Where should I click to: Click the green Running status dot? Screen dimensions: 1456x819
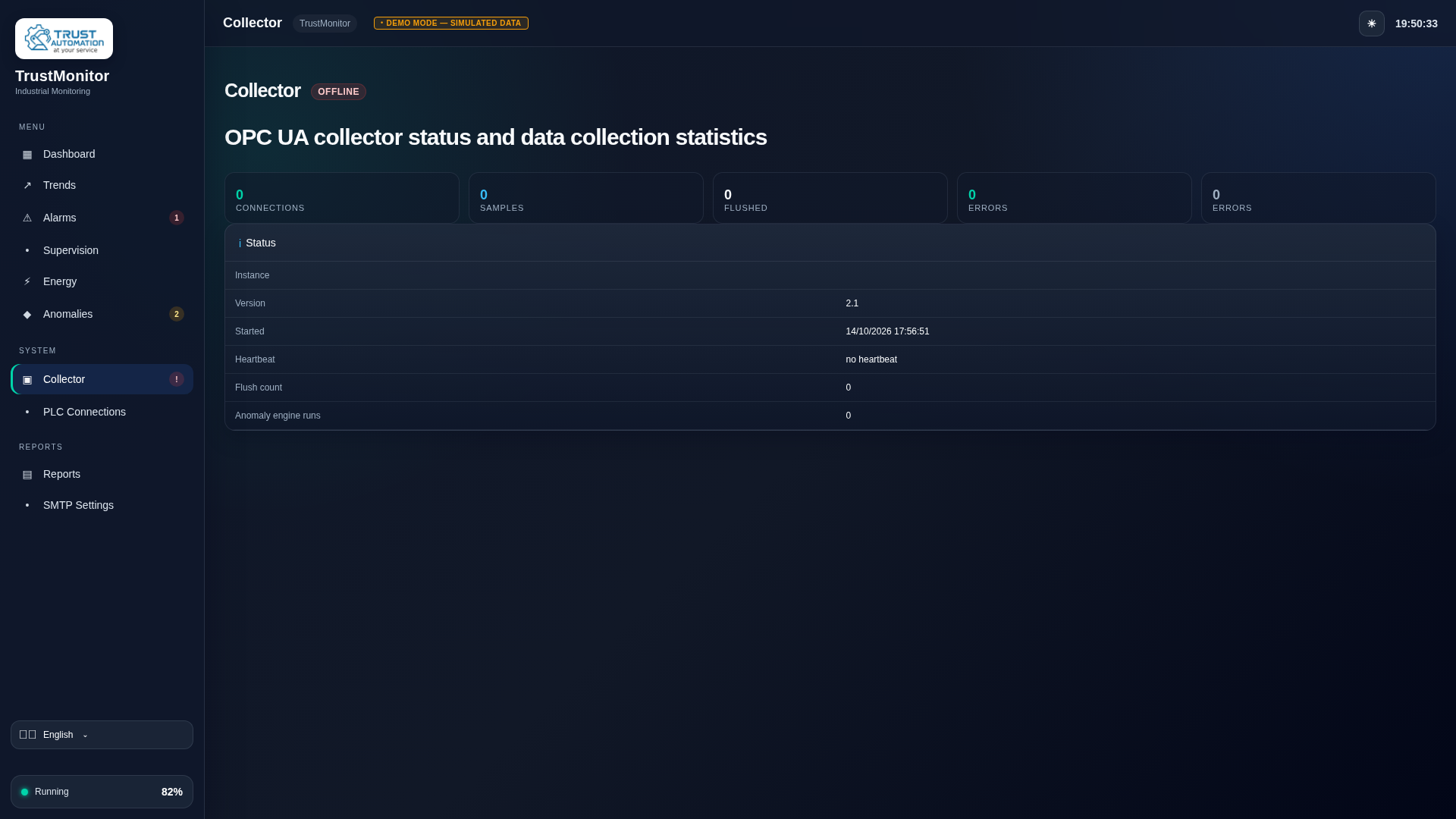(24, 792)
